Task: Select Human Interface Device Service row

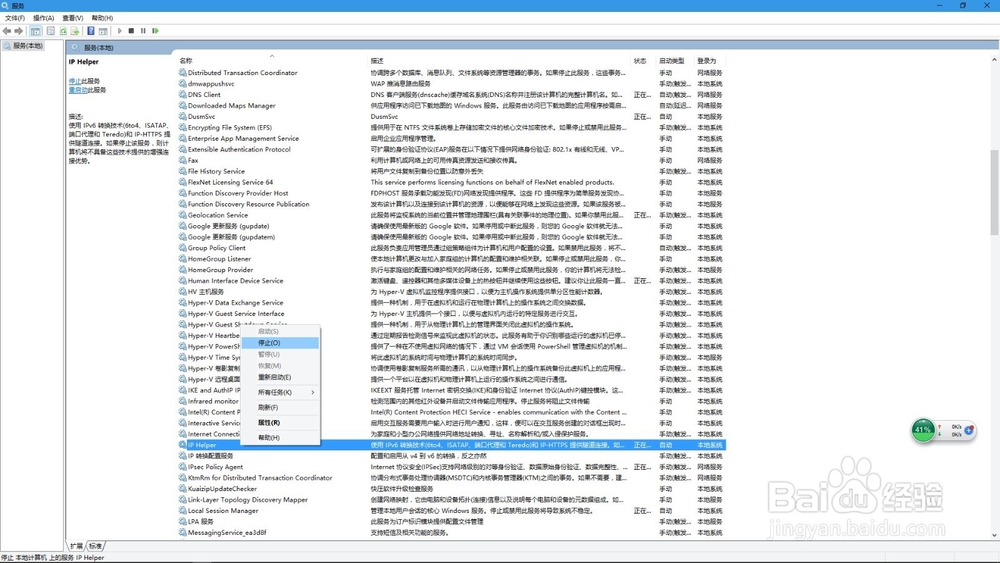Action: (452, 281)
